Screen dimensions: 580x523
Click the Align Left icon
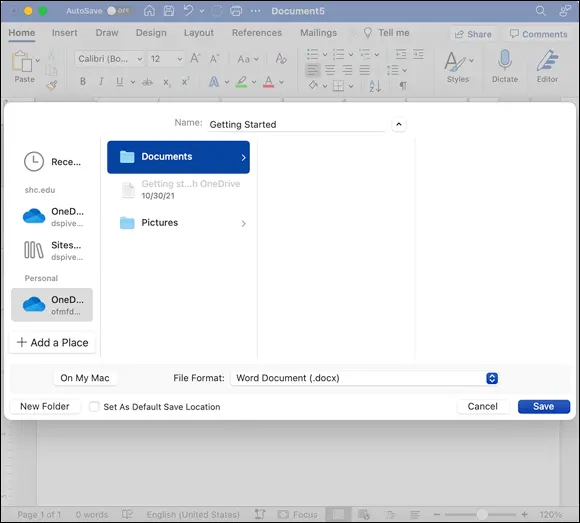point(313,70)
